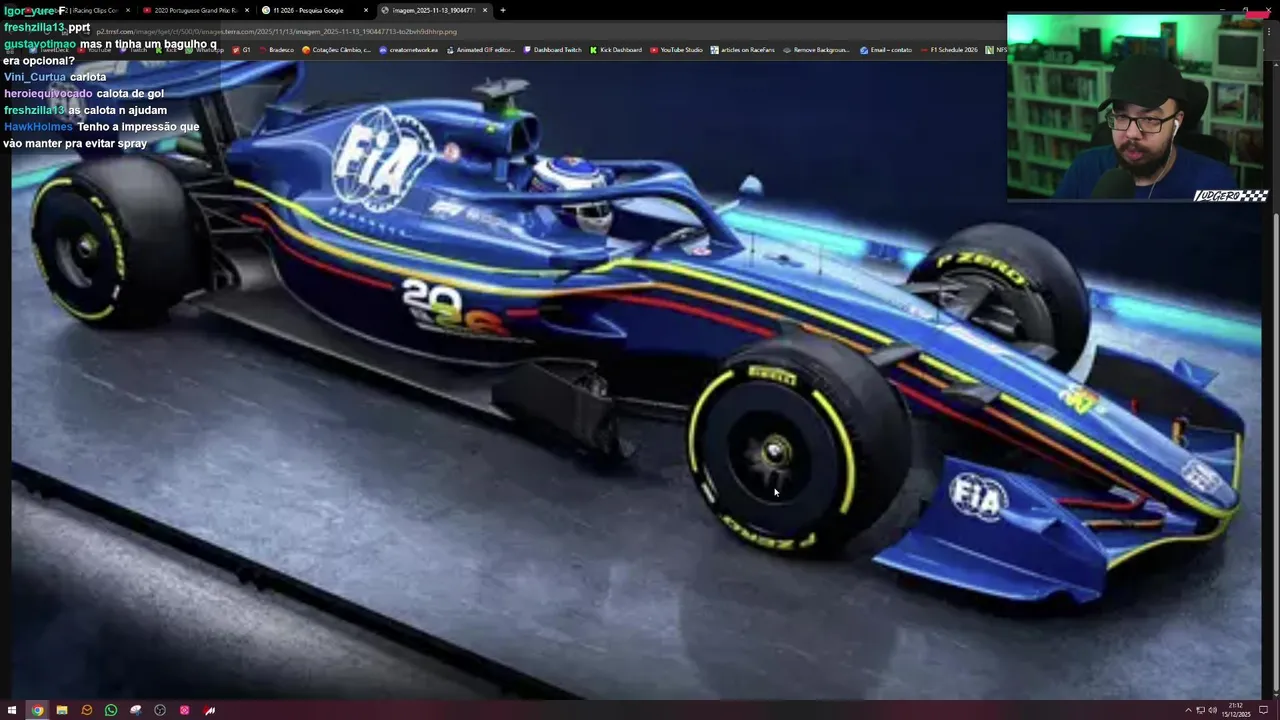Show hidden system tray icons

point(1188,710)
